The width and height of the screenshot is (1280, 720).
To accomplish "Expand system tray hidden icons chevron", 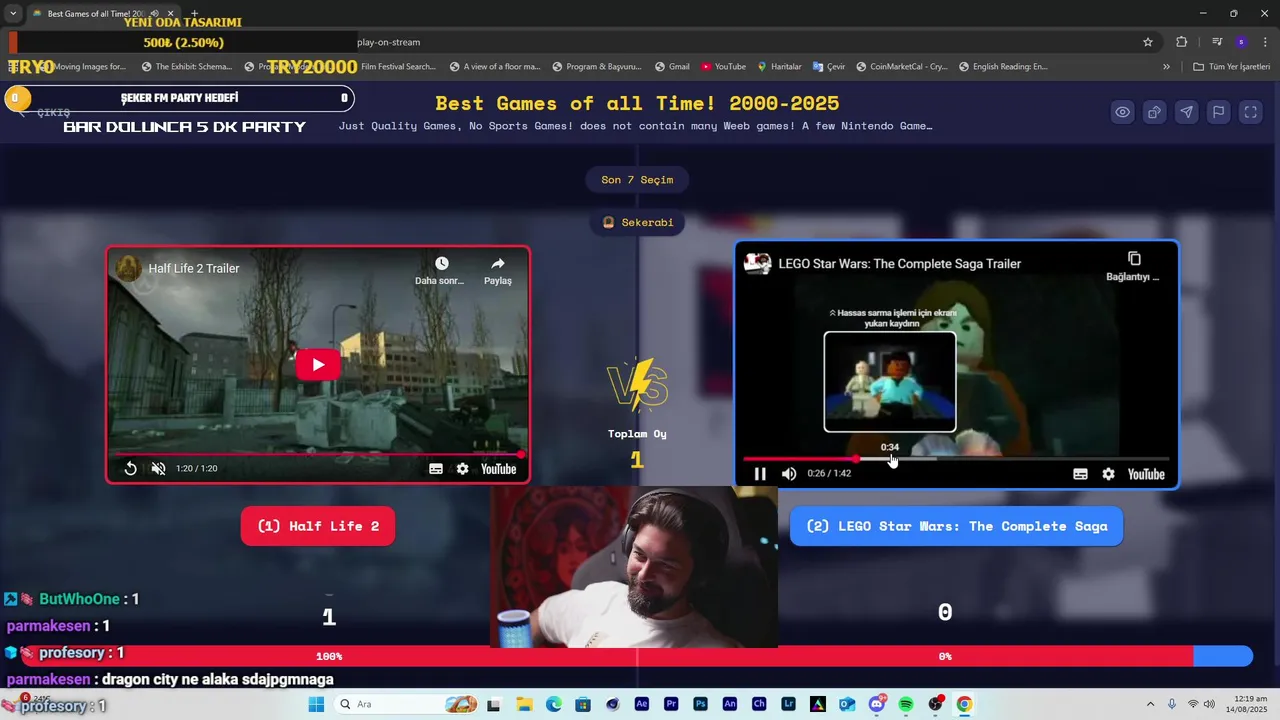I will (1150, 704).
